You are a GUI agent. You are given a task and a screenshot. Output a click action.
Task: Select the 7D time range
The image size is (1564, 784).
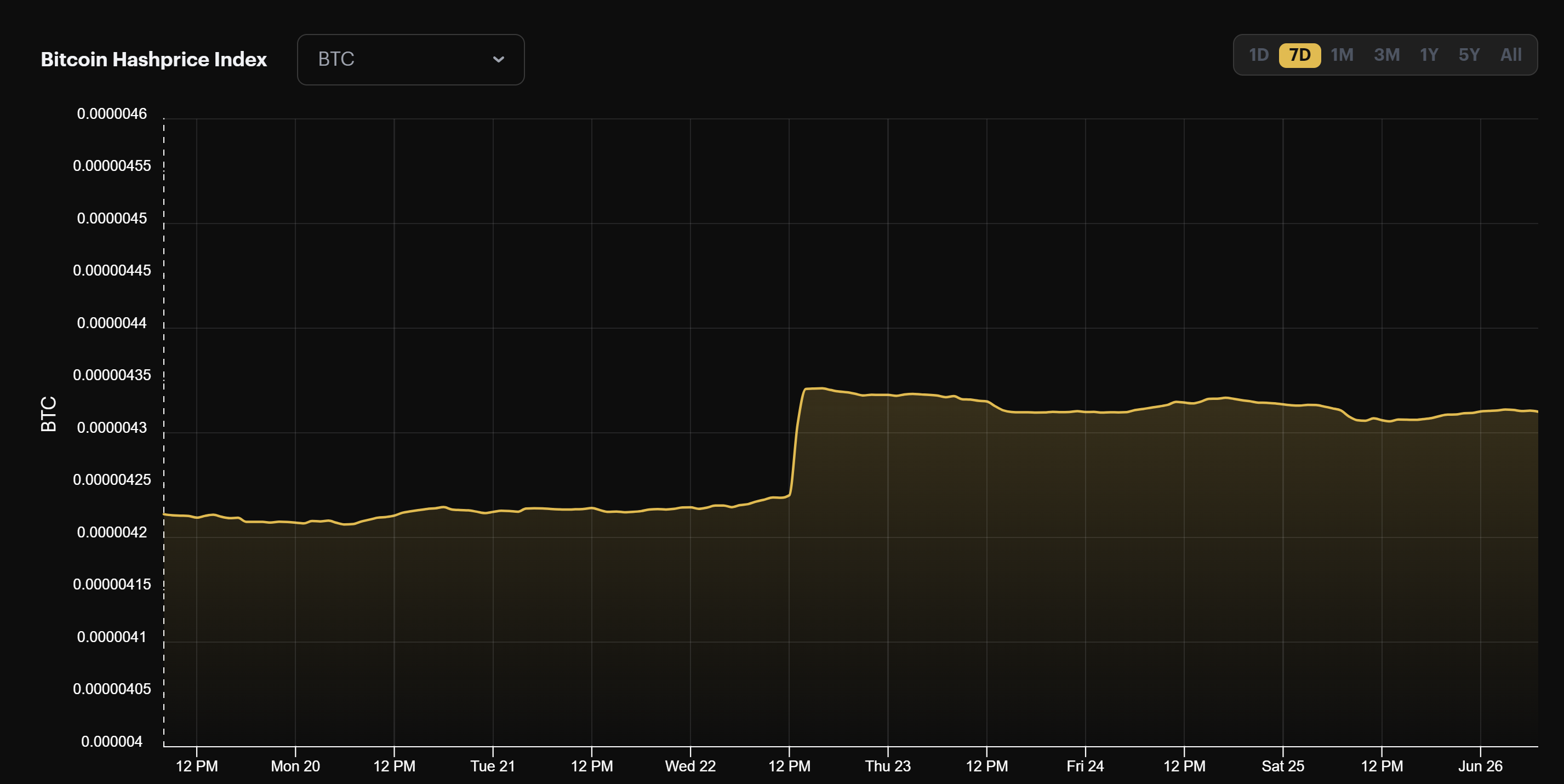(x=1299, y=55)
